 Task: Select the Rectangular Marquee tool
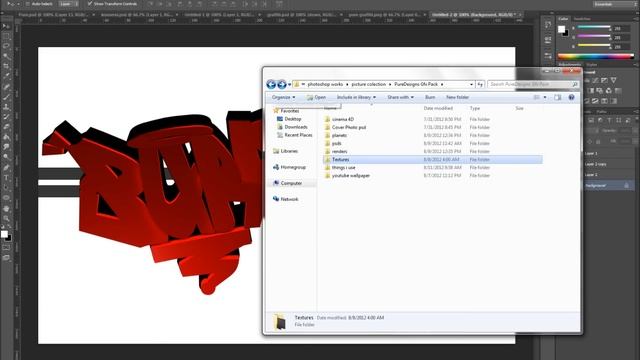[x=6, y=36]
